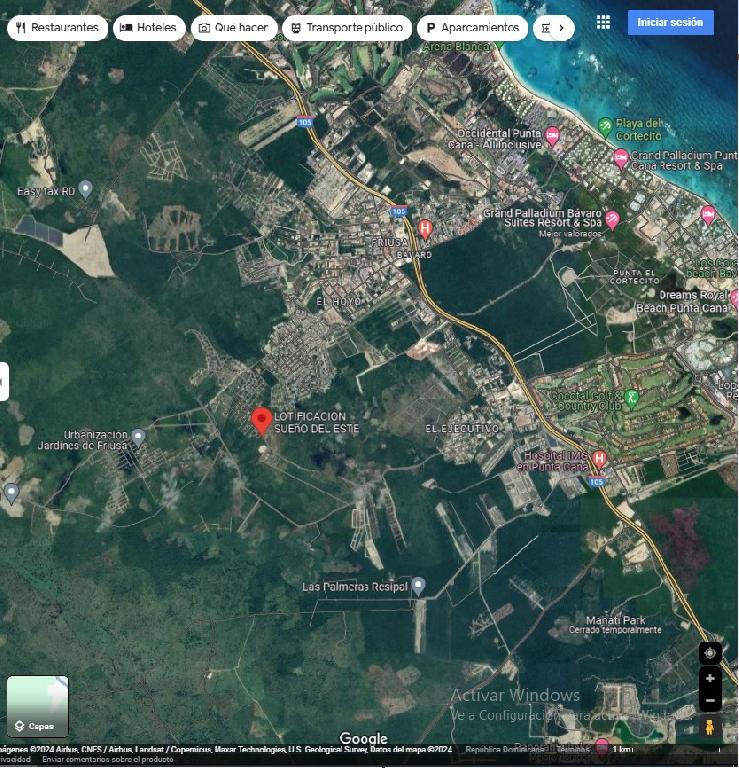This screenshot has height=768, width=739.
Task: Click the Urbanización Jardines de Friusa marker
Action: pos(139,437)
